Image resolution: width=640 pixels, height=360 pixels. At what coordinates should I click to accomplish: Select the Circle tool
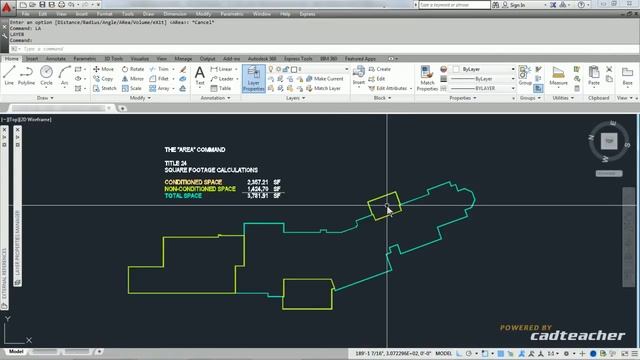point(46,75)
